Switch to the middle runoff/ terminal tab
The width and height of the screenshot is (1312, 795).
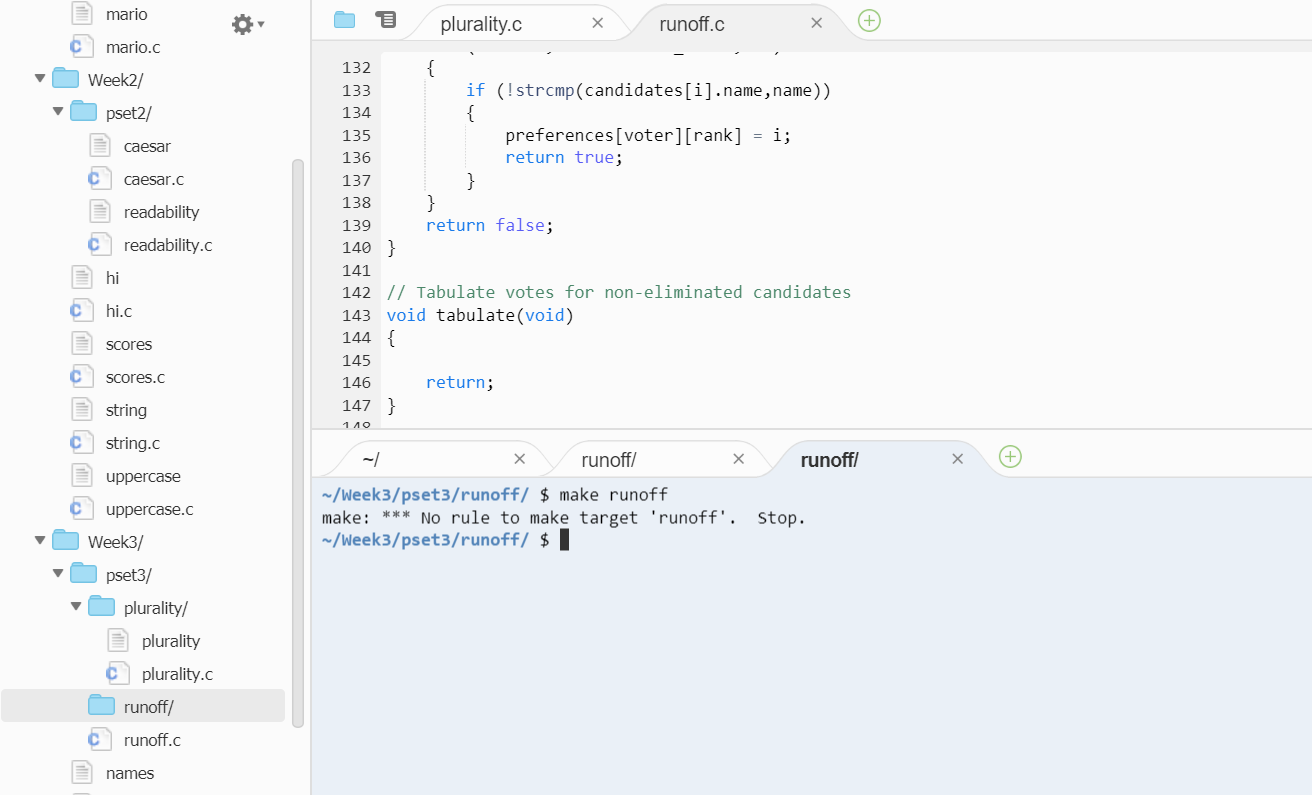[x=609, y=460]
